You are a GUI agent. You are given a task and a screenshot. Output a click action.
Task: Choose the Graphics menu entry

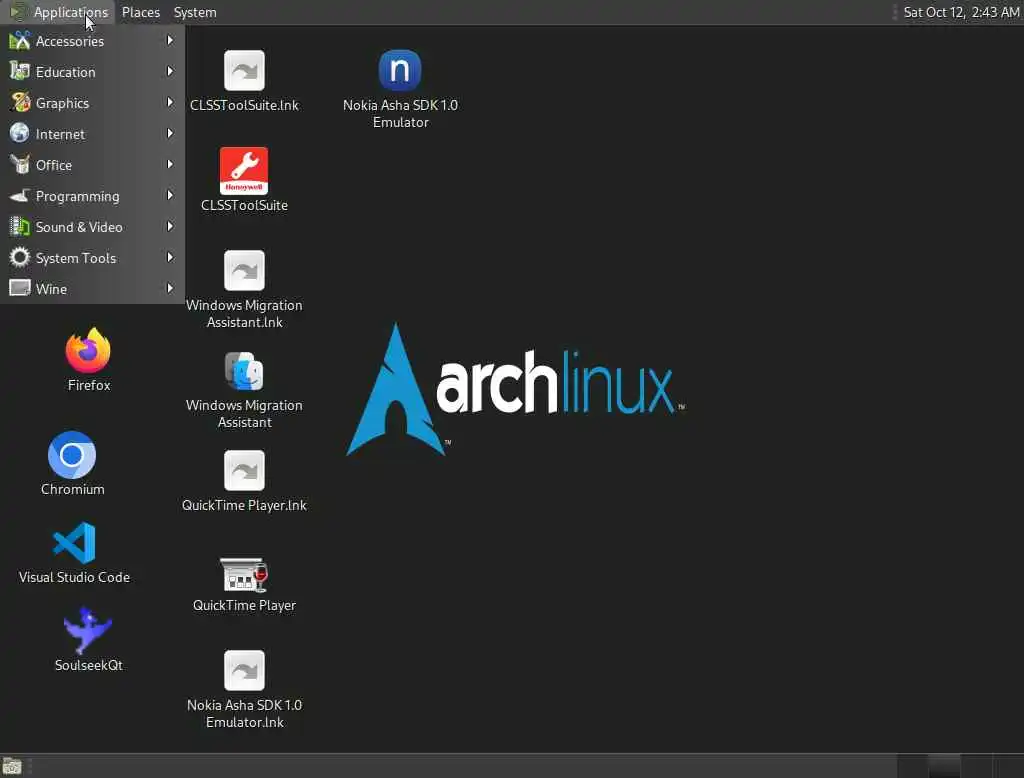[x=92, y=103]
